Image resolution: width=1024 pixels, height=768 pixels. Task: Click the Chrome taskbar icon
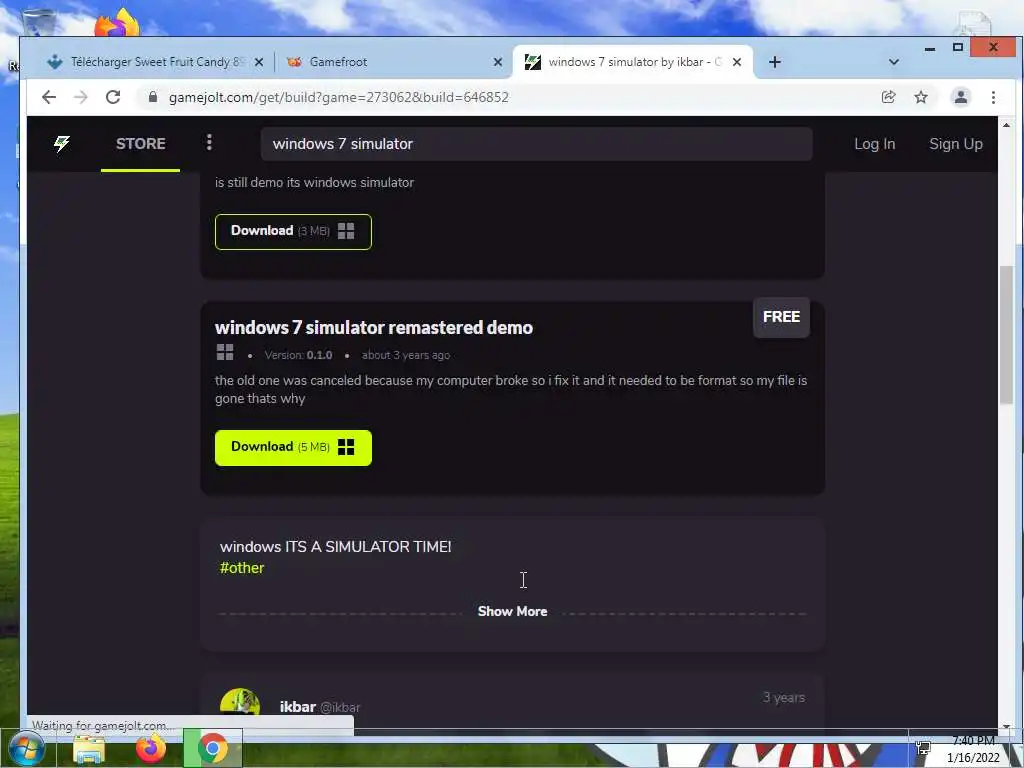pos(212,748)
